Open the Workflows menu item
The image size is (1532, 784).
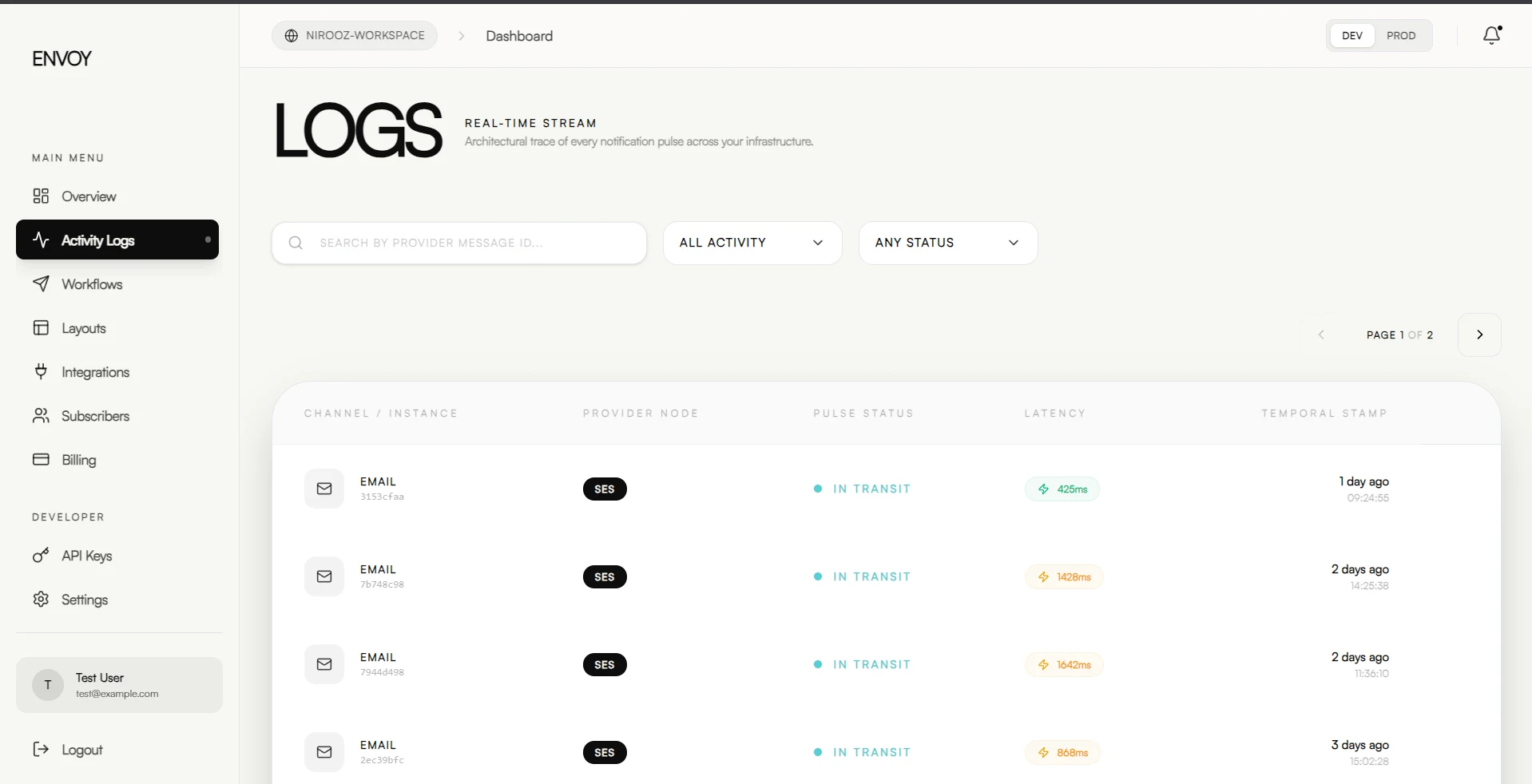pyautogui.click(x=117, y=283)
